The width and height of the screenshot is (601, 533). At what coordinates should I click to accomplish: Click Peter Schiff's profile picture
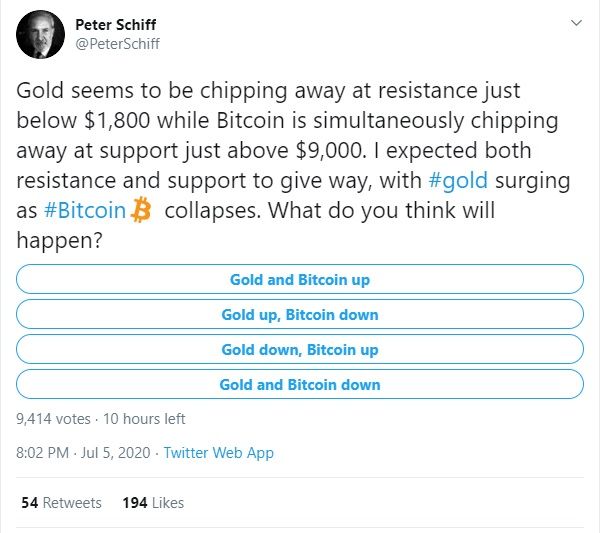[41, 34]
